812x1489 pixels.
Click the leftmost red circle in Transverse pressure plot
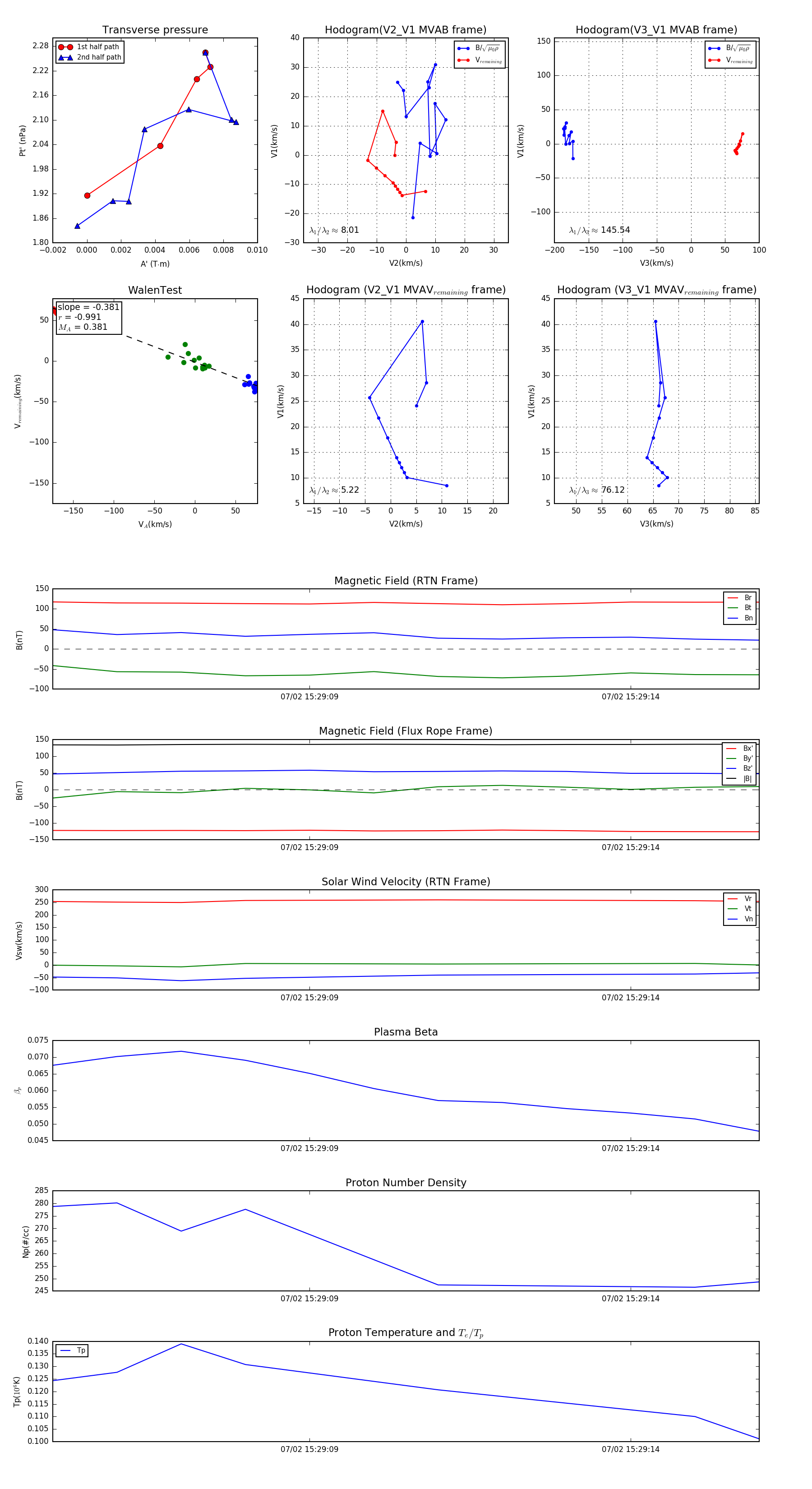pyautogui.click(x=87, y=195)
